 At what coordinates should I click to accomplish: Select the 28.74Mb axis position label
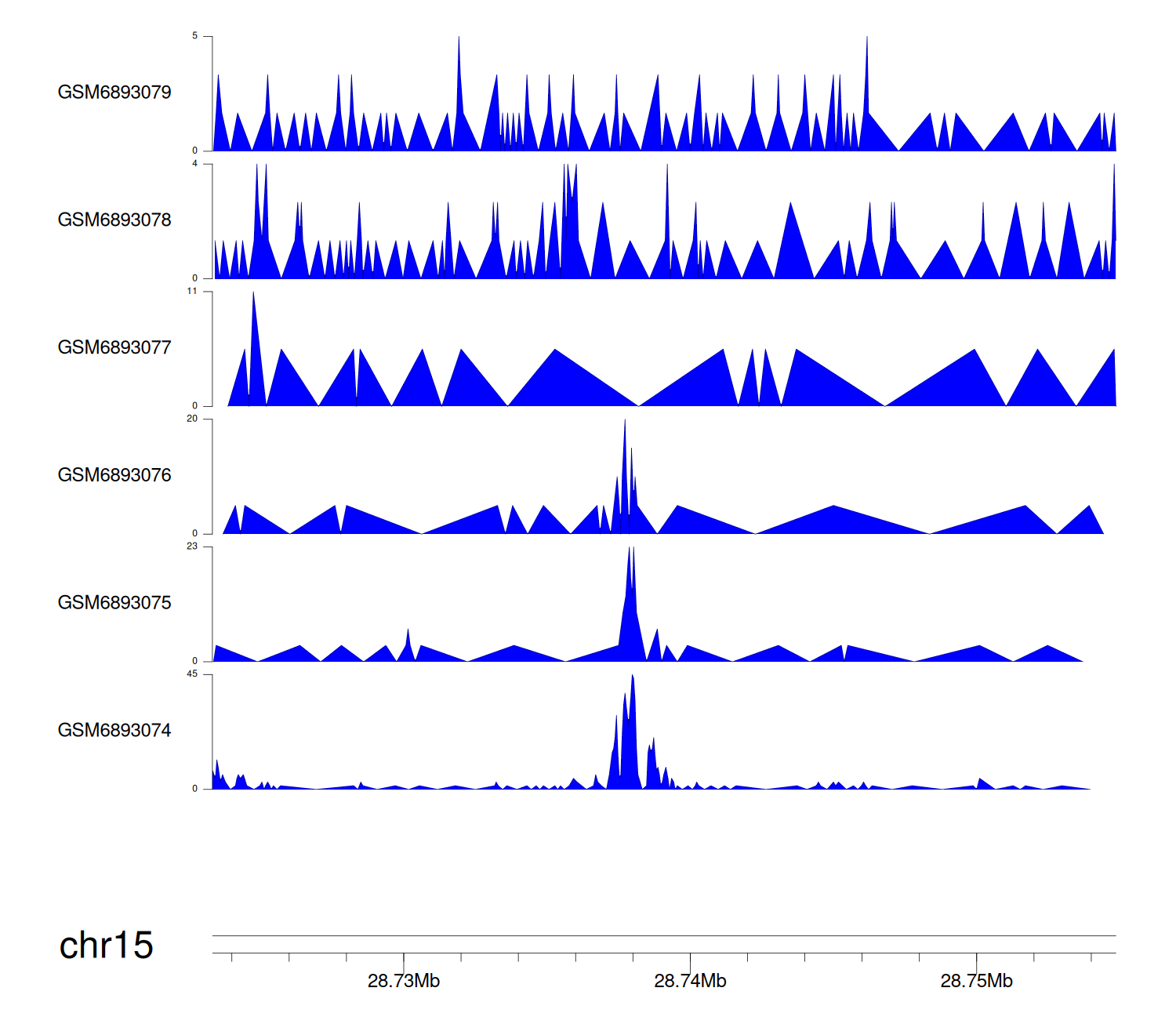690,981
